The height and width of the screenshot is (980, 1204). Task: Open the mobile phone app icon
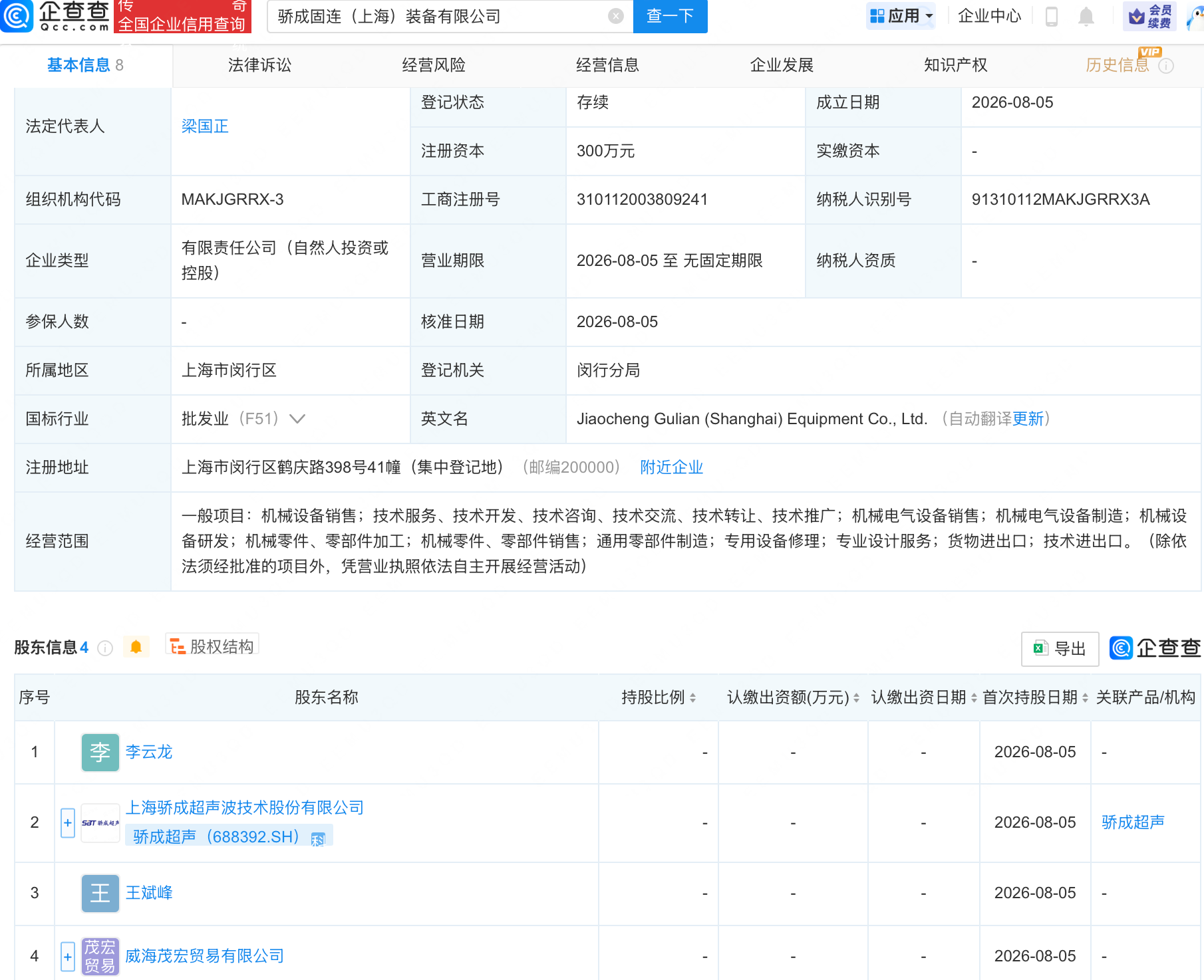pos(1051,16)
